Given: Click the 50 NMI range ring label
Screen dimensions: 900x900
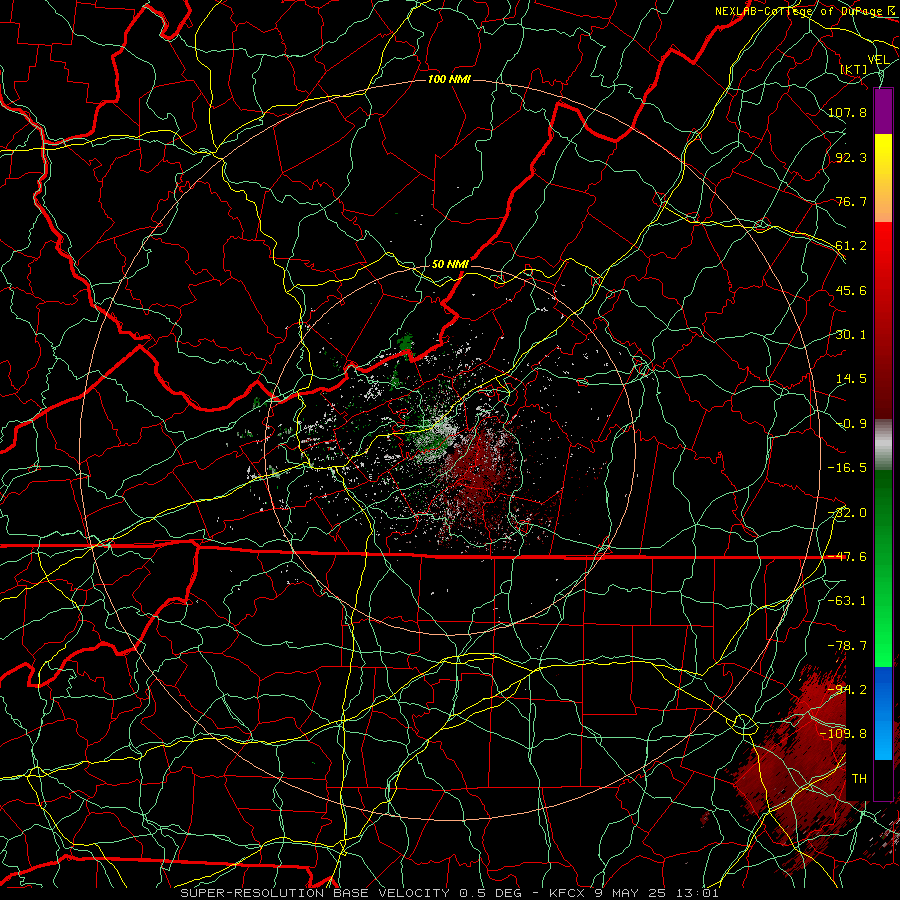Looking at the screenshot, I should (450, 264).
